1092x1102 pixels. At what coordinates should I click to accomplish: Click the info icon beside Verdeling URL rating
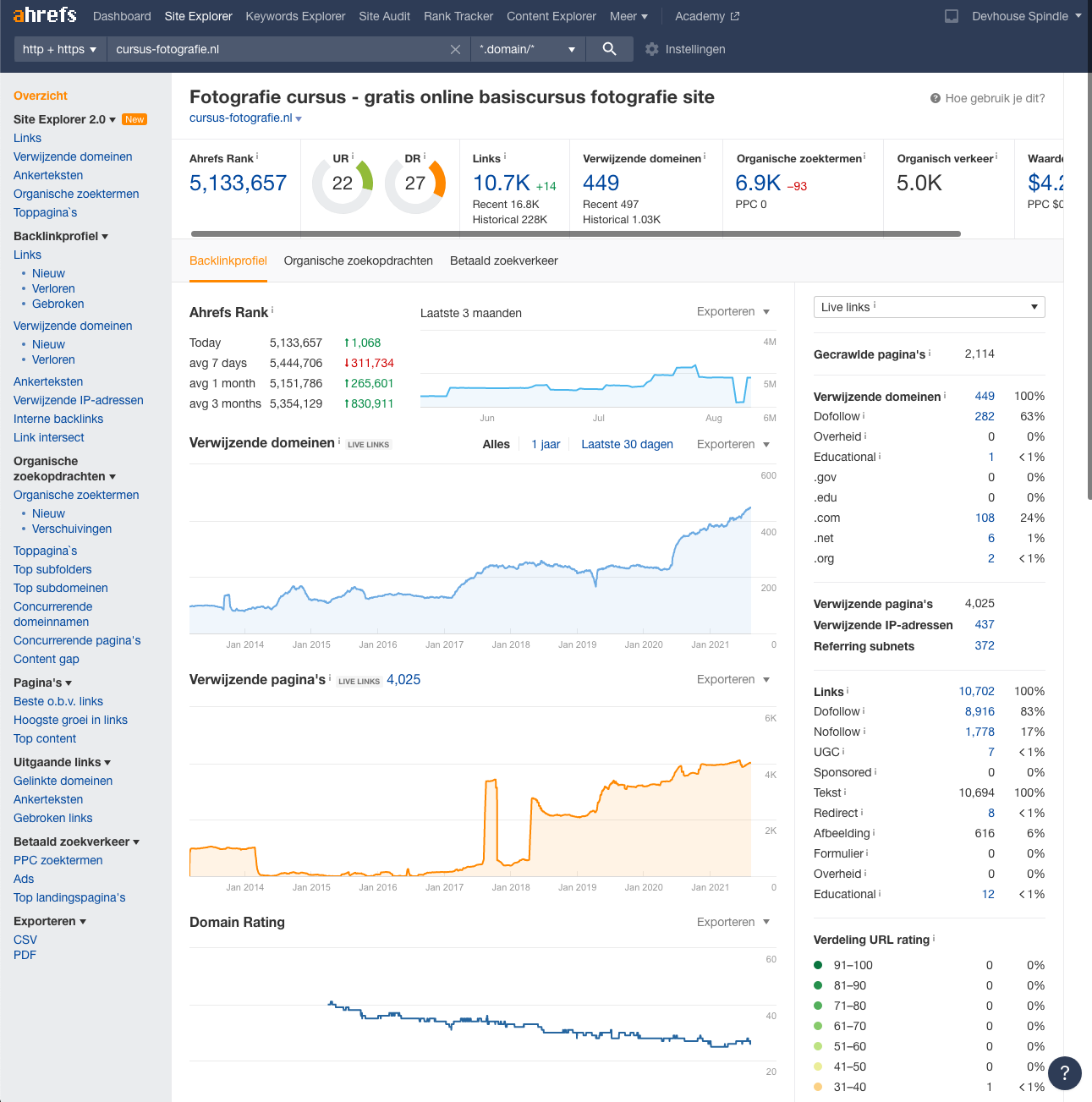934,939
